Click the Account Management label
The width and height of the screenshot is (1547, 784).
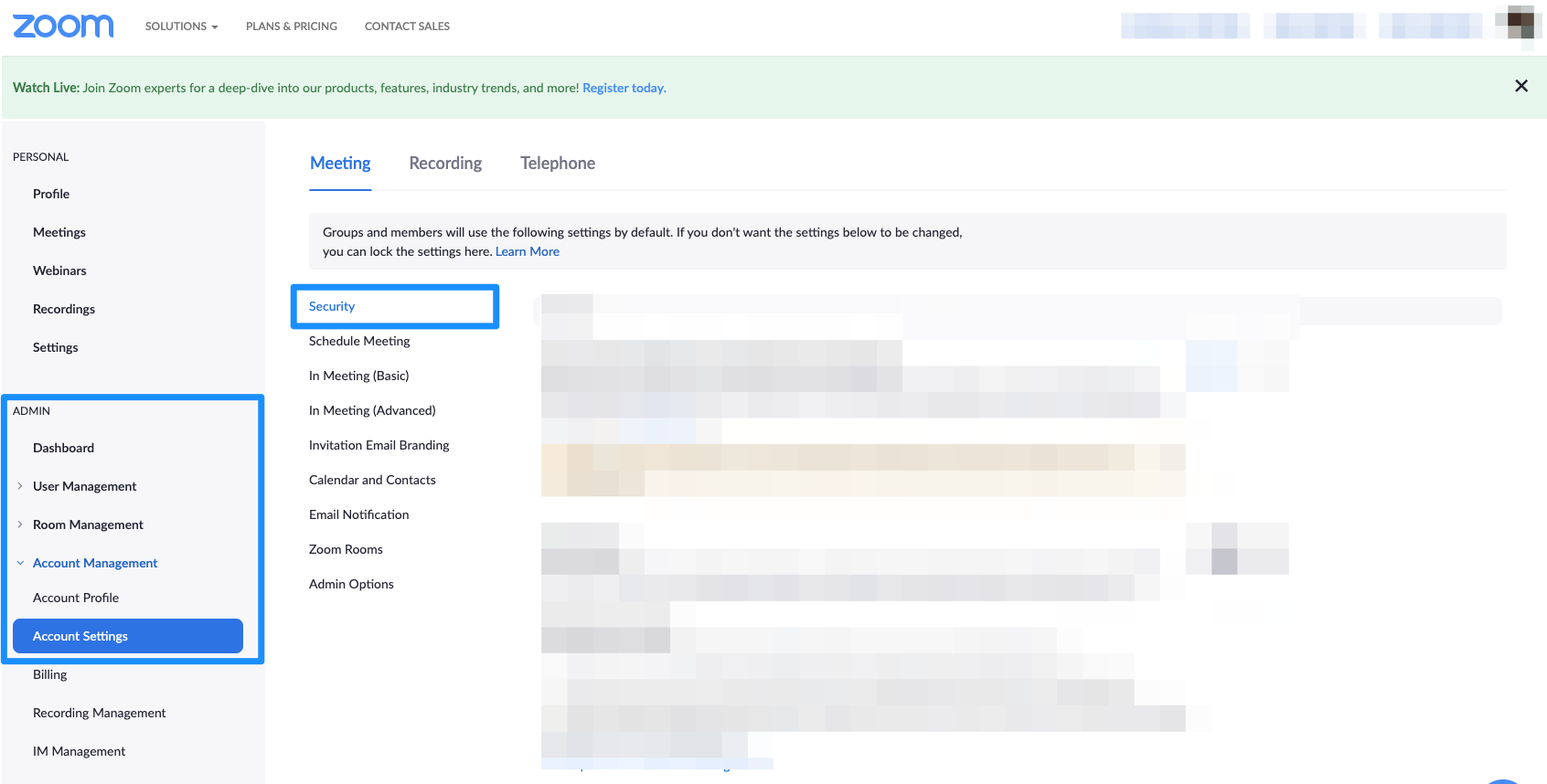coord(95,563)
